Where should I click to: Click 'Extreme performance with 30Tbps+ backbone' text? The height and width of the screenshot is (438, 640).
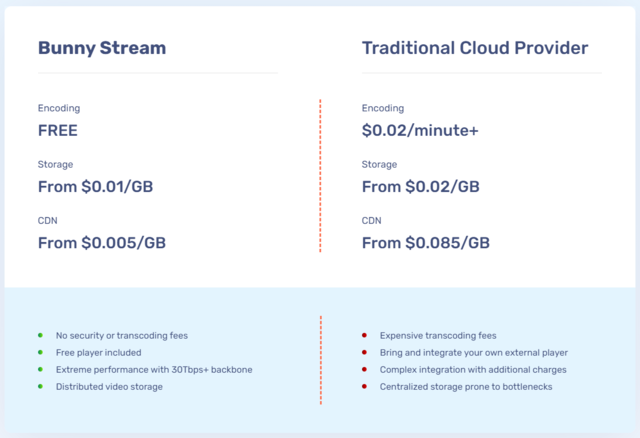154,370
